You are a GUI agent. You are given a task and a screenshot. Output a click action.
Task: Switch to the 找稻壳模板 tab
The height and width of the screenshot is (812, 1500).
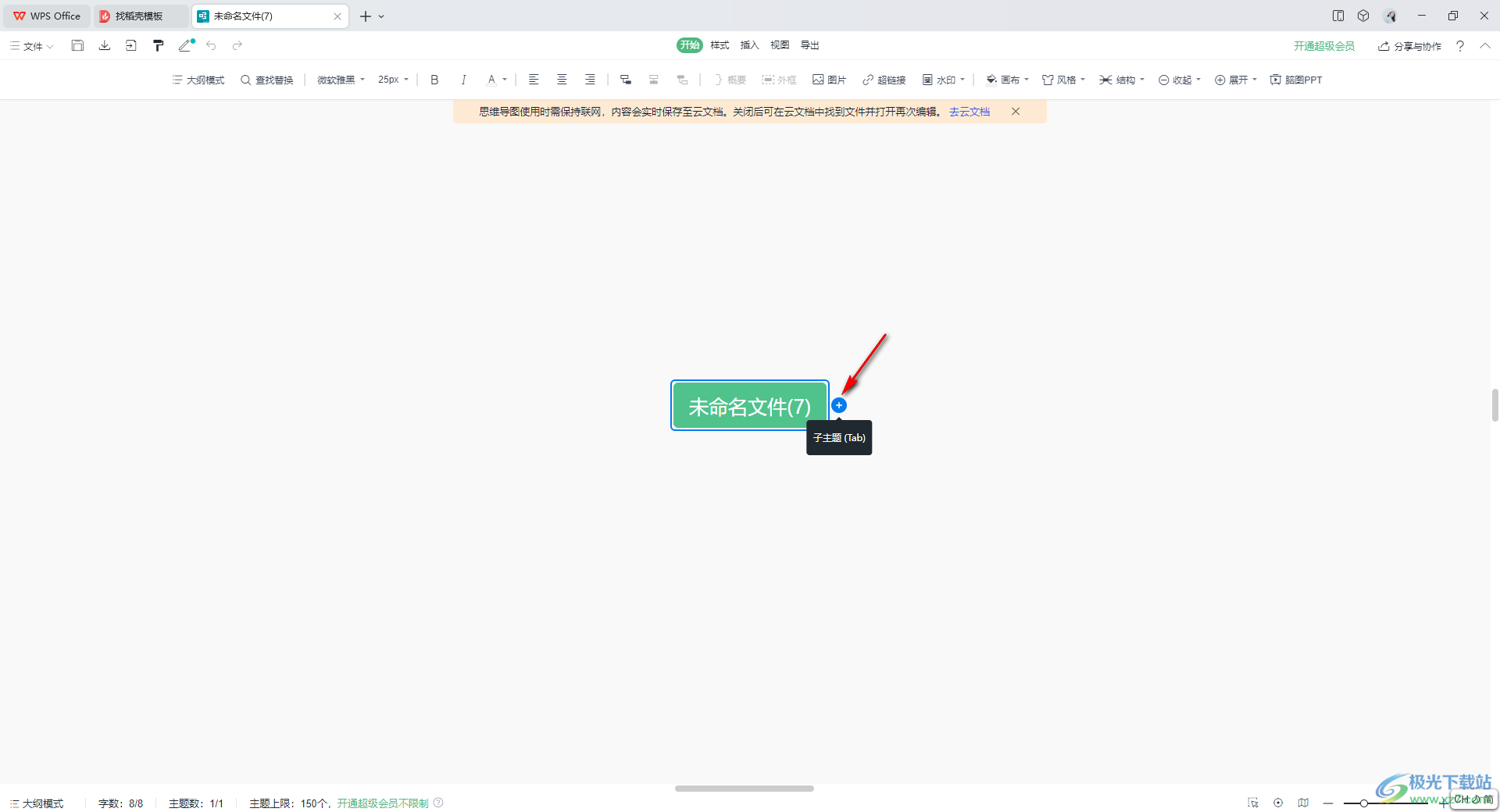pyautogui.click(x=140, y=16)
